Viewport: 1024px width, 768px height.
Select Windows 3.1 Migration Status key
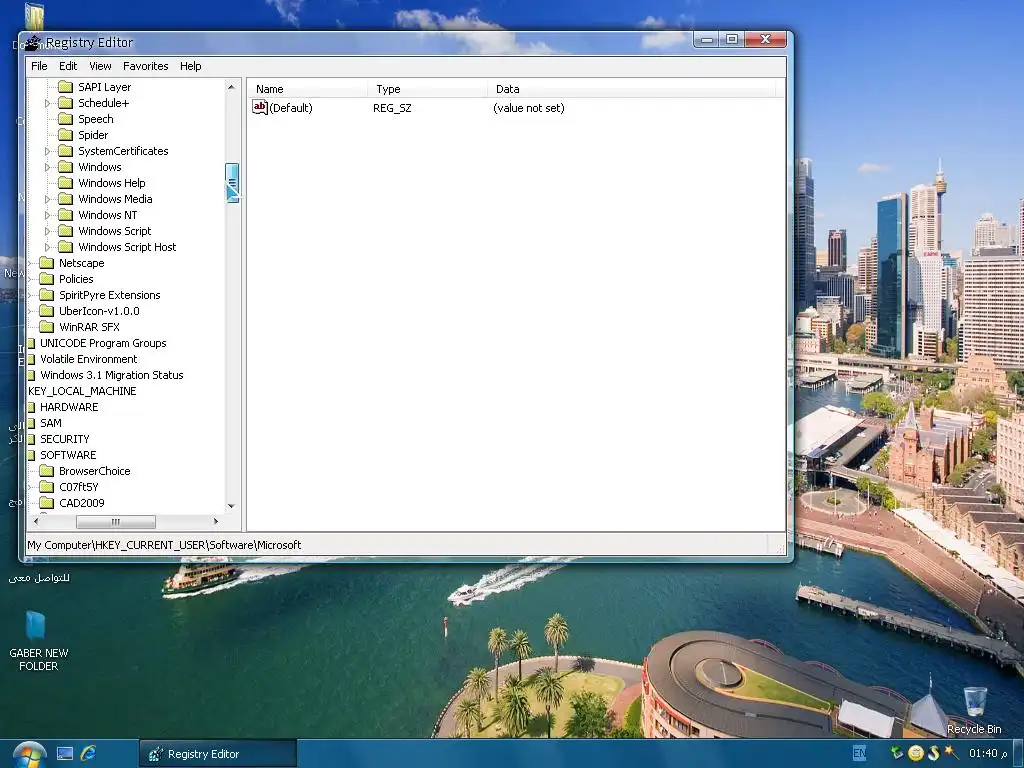point(112,375)
